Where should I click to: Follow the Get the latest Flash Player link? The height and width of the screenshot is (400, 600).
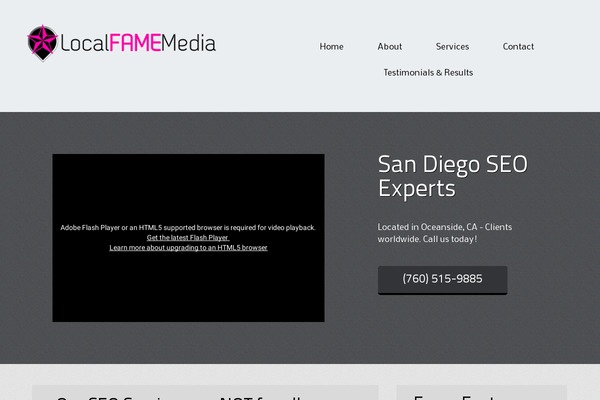tap(188, 238)
